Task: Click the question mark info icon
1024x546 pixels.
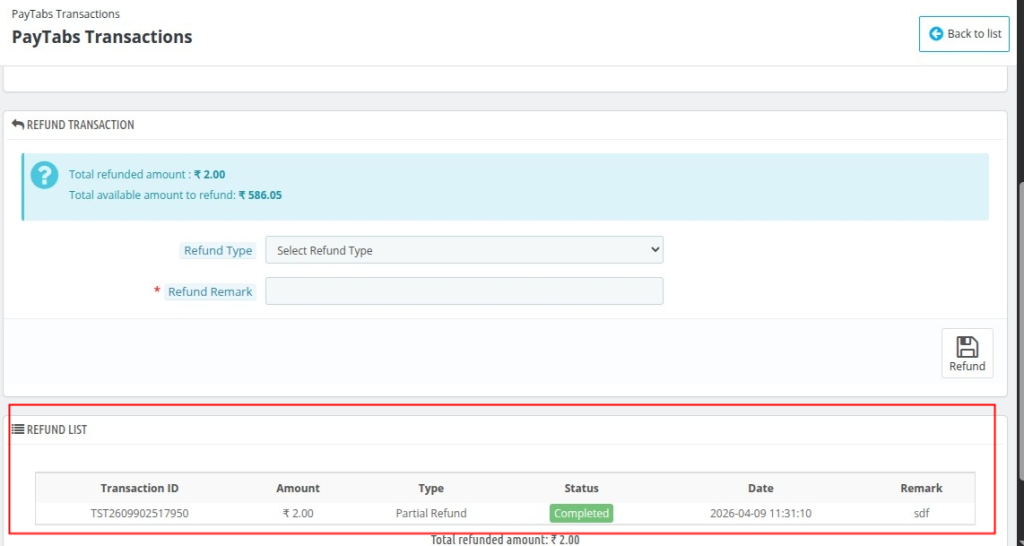Action: click(44, 175)
